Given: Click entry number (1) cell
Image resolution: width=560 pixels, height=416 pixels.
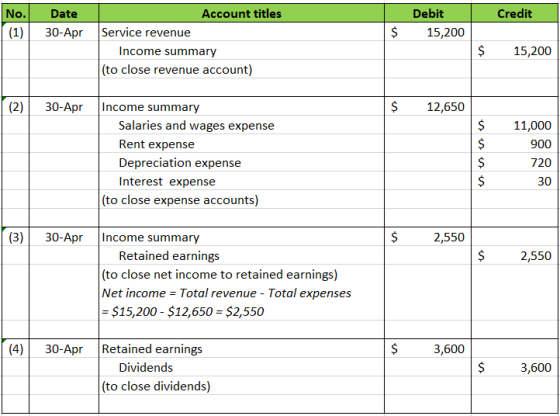Looking at the screenshot, I should [x=16, y=32].
